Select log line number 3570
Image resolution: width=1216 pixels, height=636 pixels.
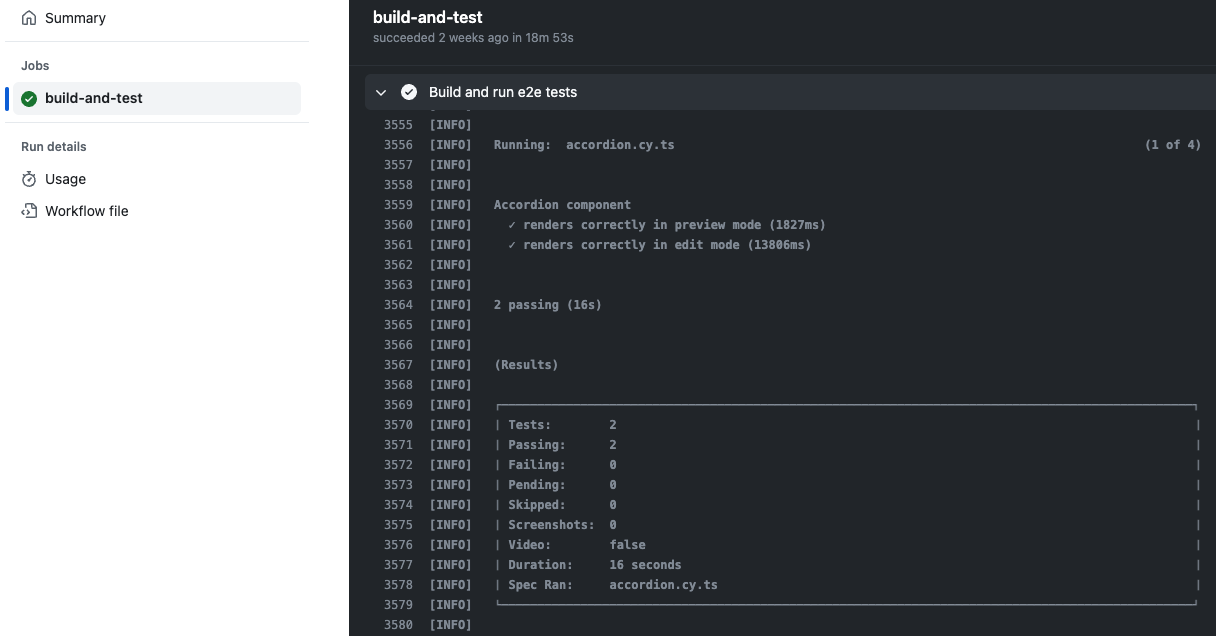[x=398, y=425]
